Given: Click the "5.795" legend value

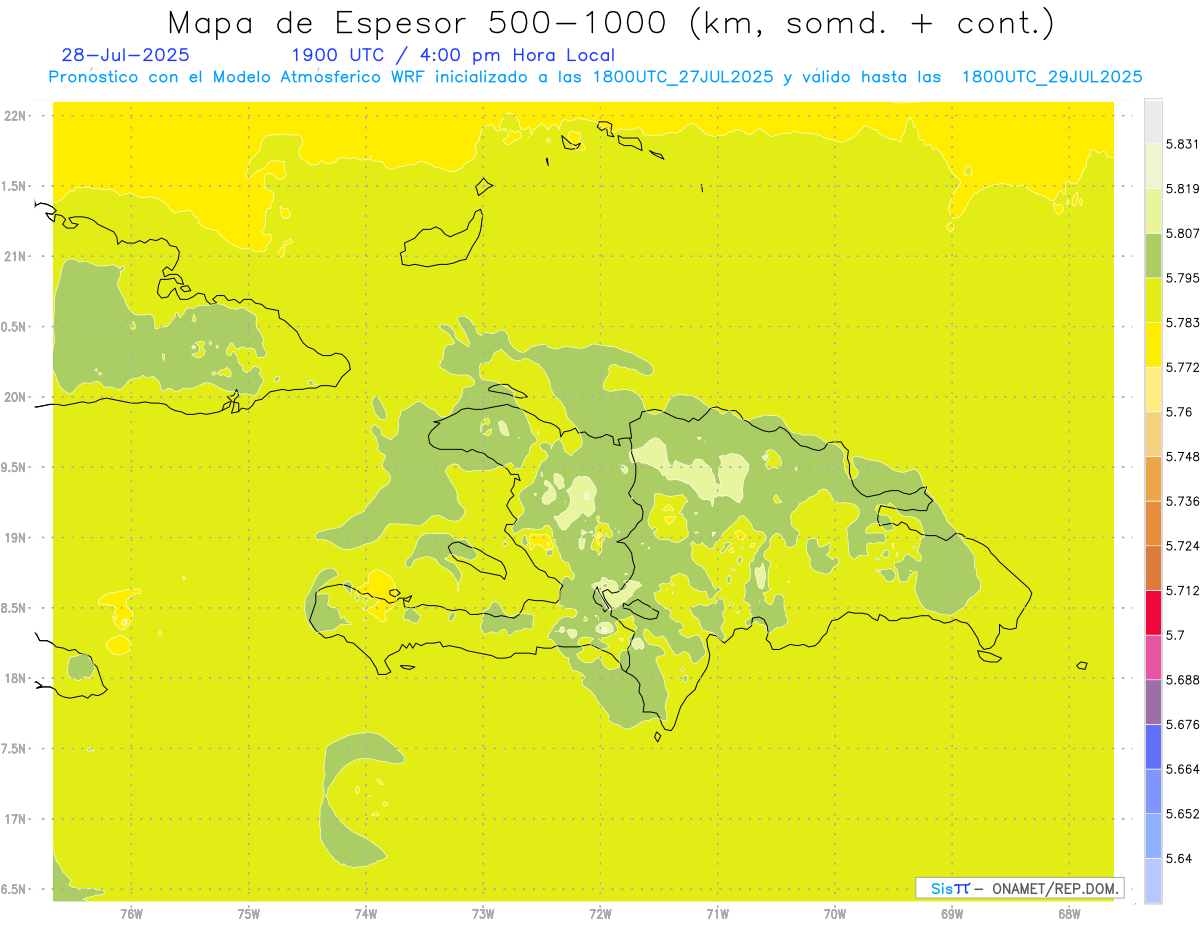Looking at the screenshot, I should coord(1182,278).
